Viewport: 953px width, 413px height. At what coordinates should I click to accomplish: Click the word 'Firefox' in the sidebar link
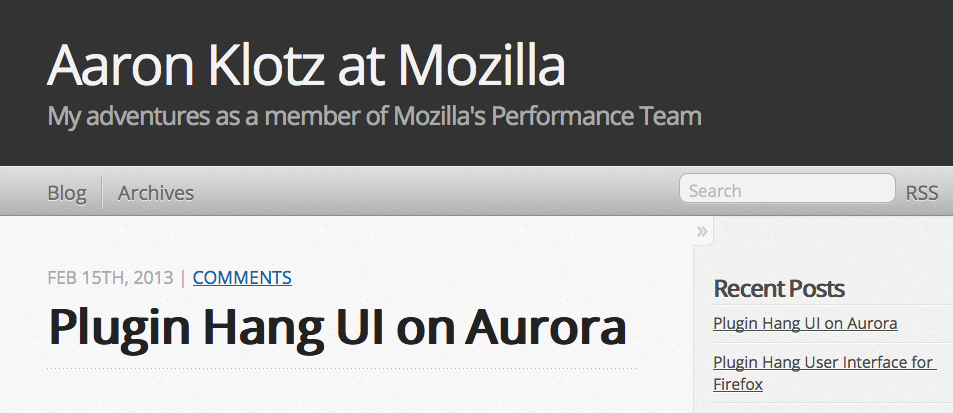coord(739,383)
